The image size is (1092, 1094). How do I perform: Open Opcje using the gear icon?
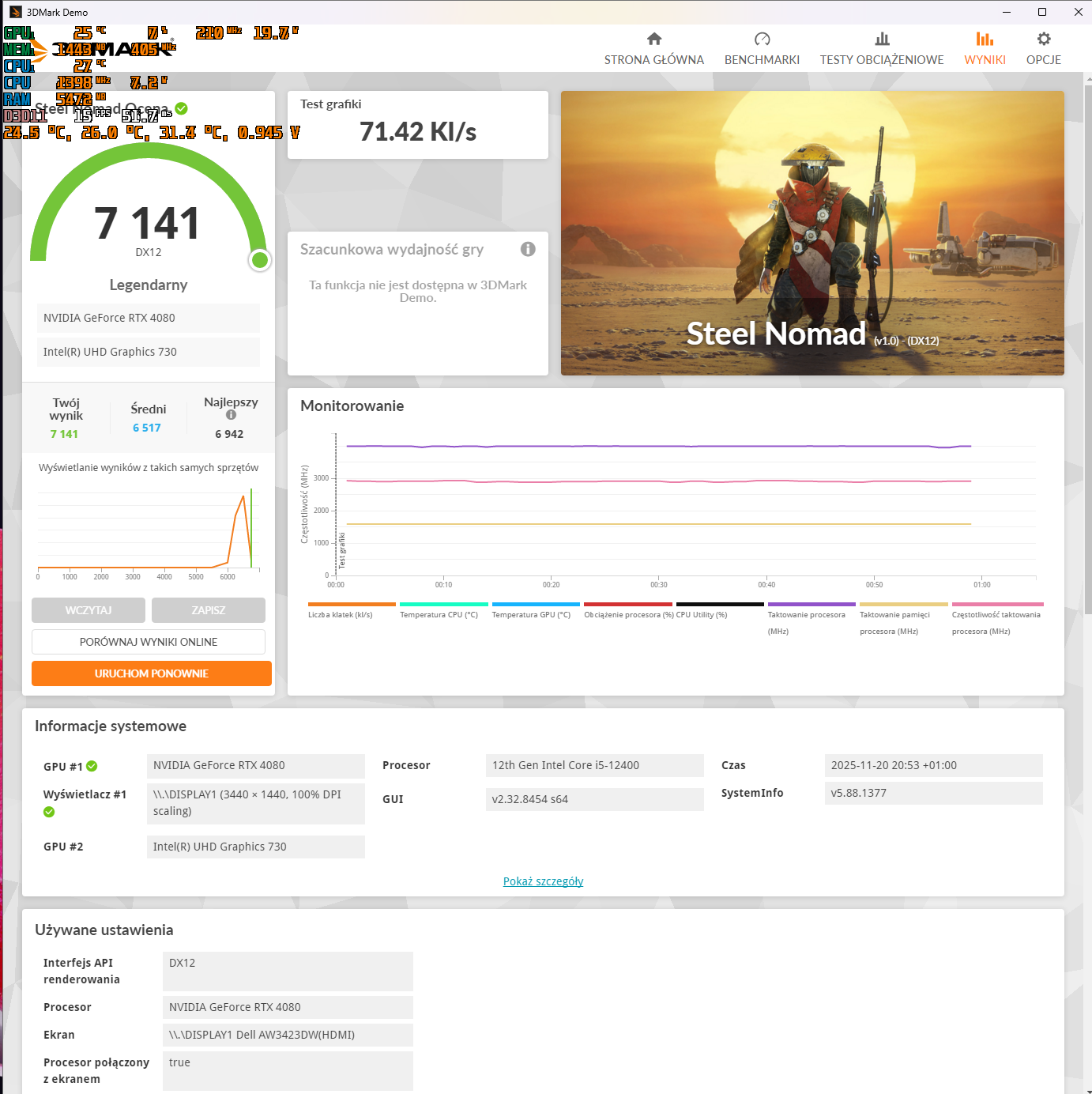1043,39
